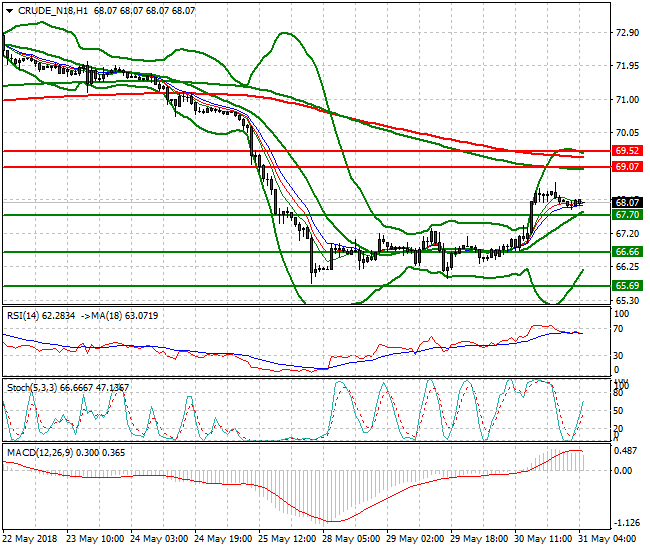Select the 31 May 04:00 time label
650x550 pixels.
click(608, 539)
